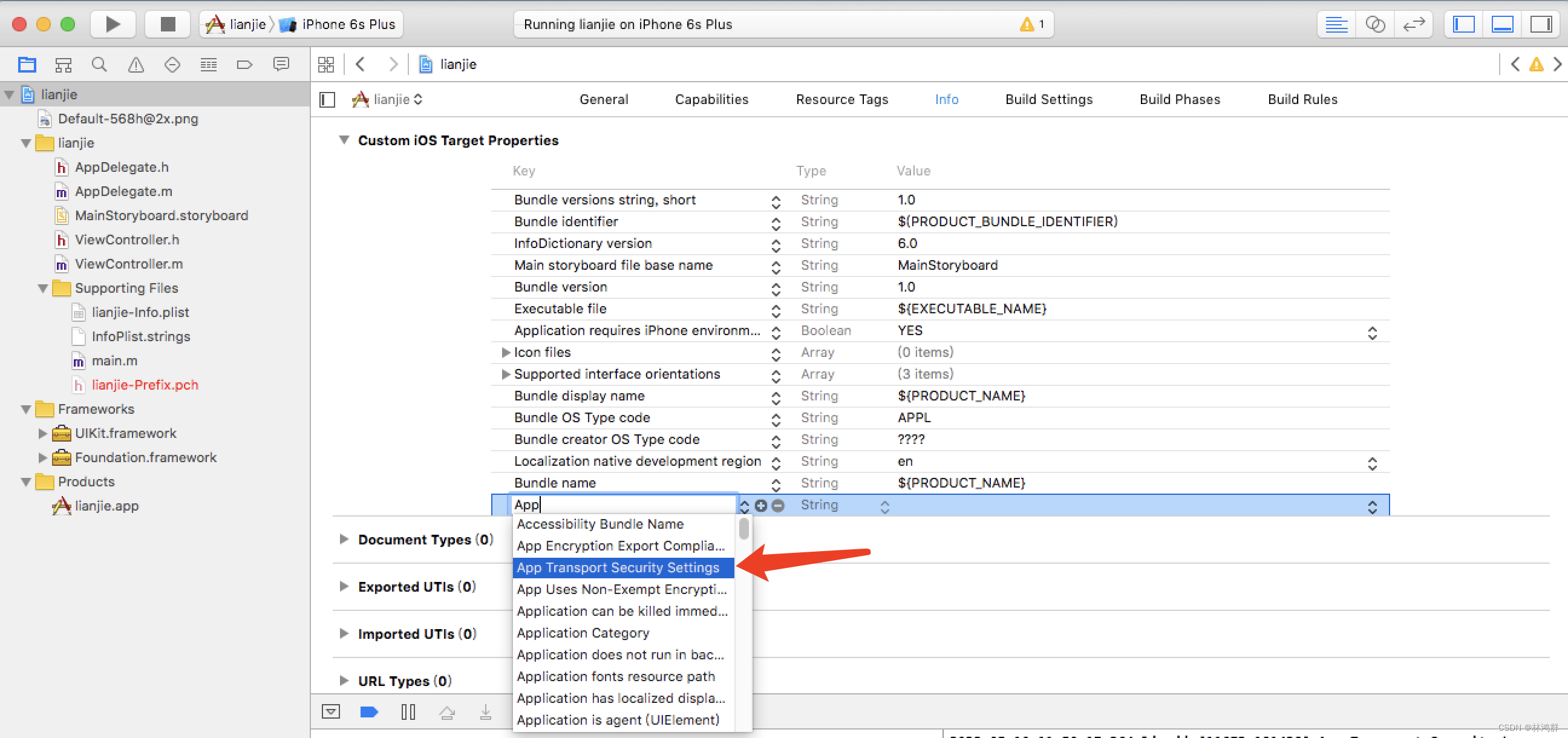
Task: Open the Find navigator magnifier
Action: pyautogui.click(x=99, y=65)
